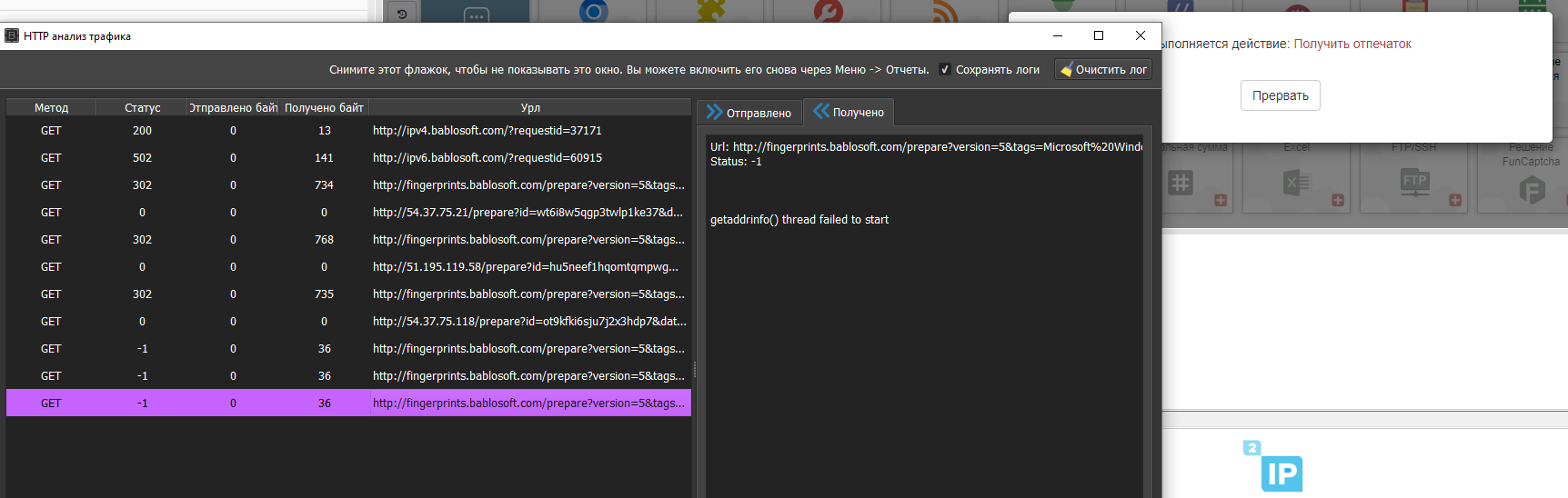Open the "Отправлено" tab

(749, 113)
